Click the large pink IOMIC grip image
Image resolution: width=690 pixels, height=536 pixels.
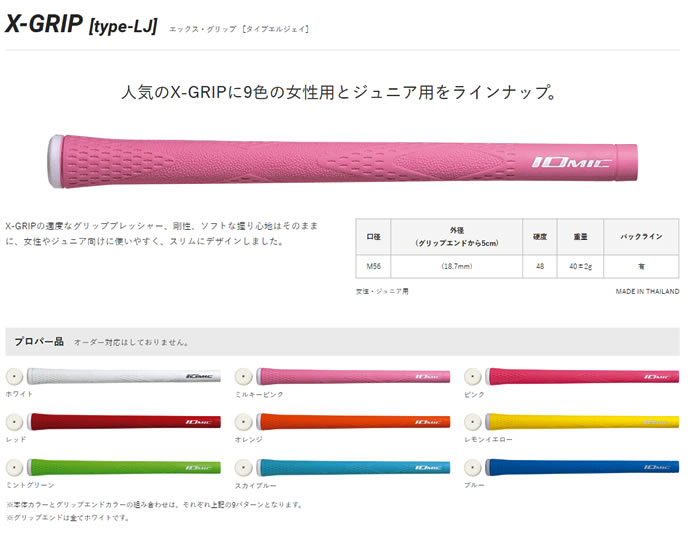(342, 162)
